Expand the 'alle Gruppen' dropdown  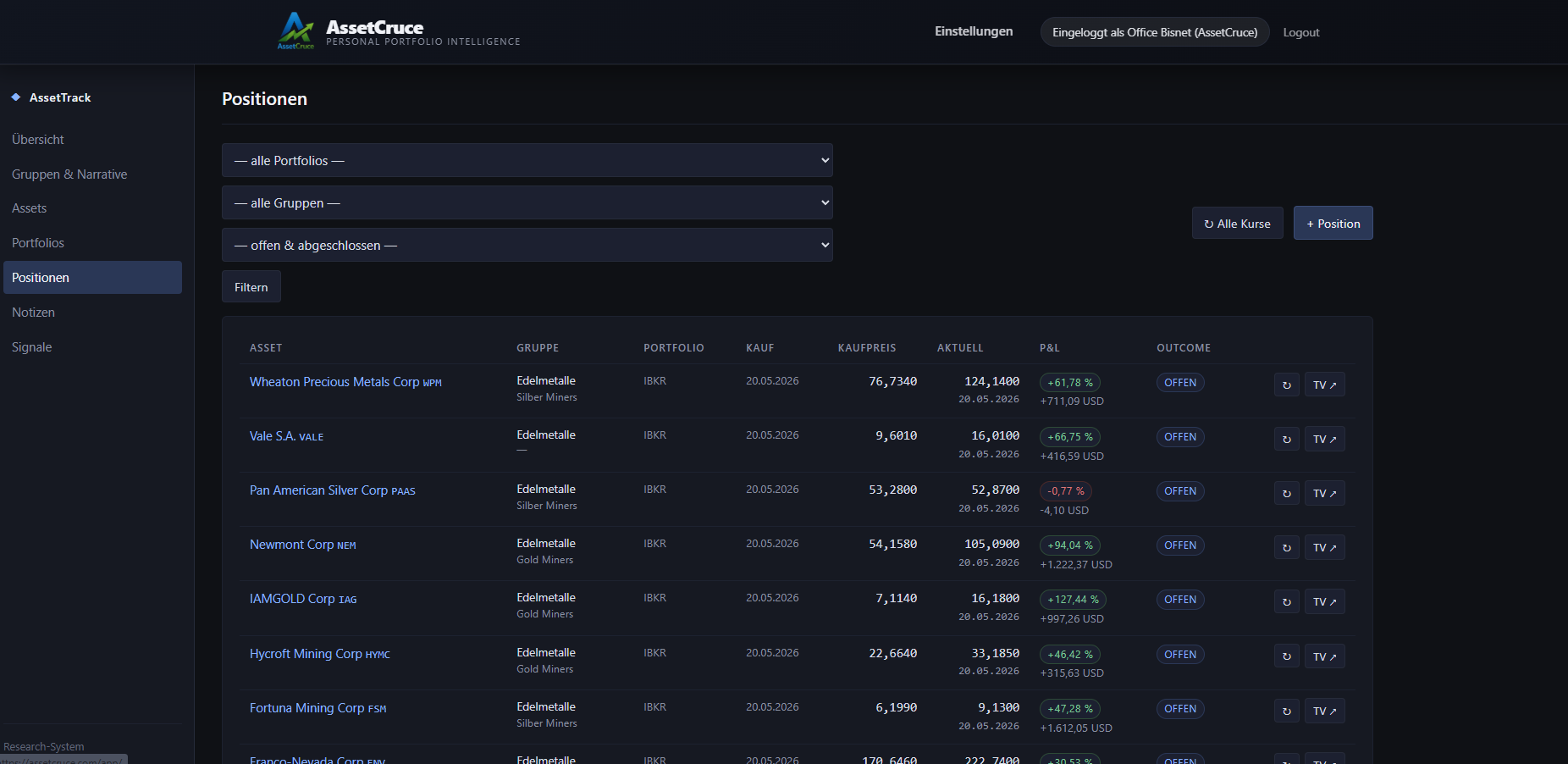click(527, 202)
